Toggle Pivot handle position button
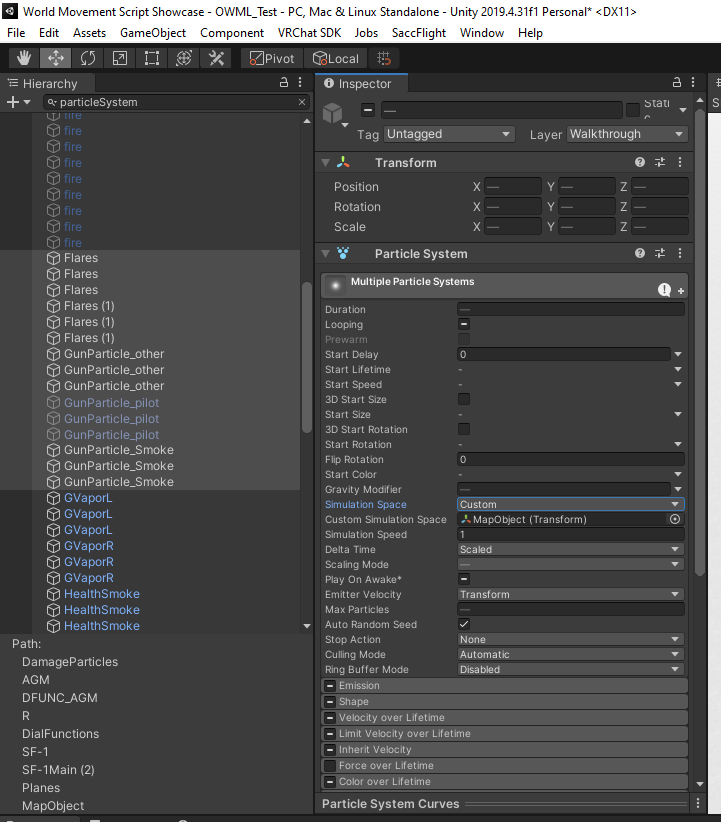Screen dimensions: 721x822 [x=272, y=58]
